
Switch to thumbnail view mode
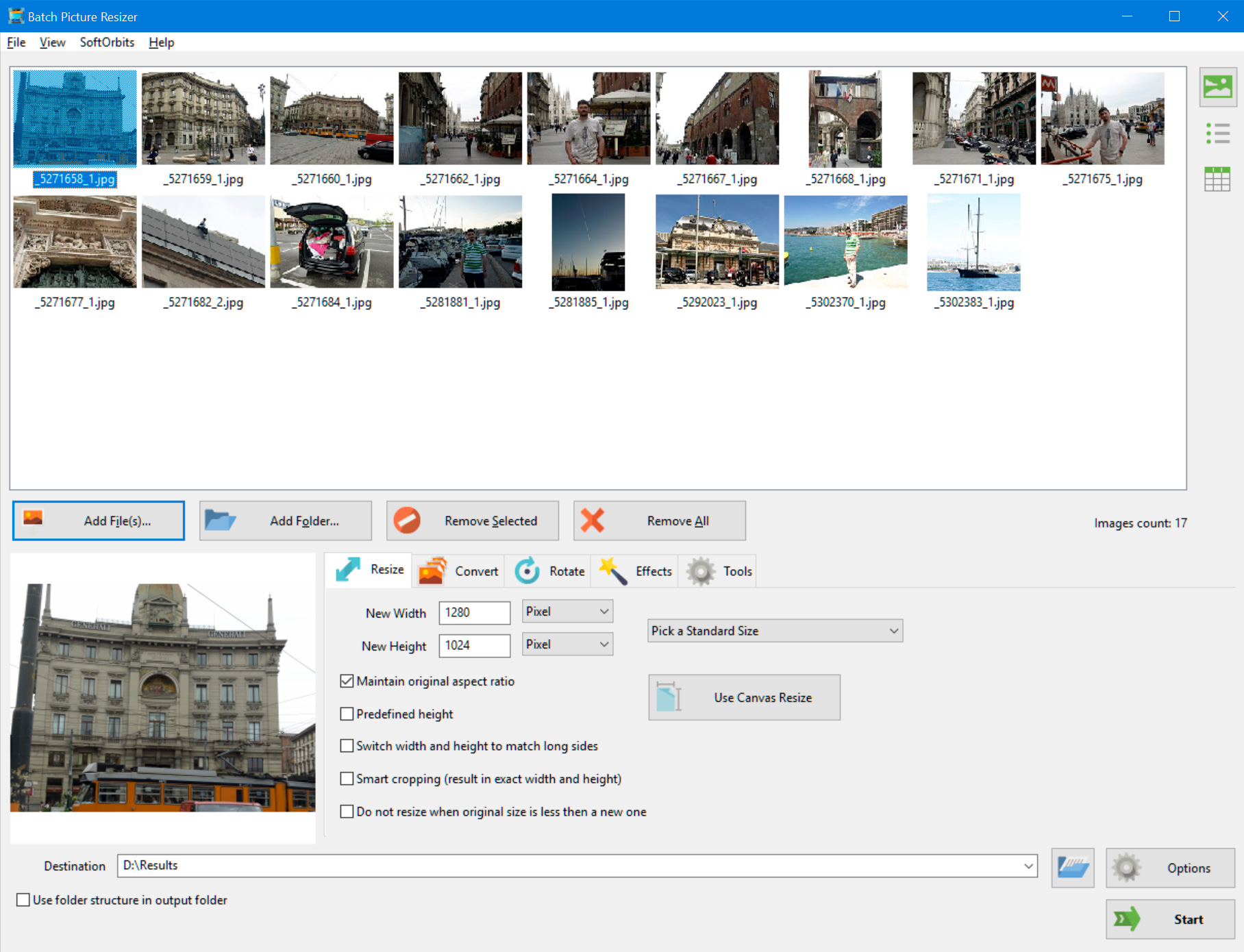click(1217, 88)
